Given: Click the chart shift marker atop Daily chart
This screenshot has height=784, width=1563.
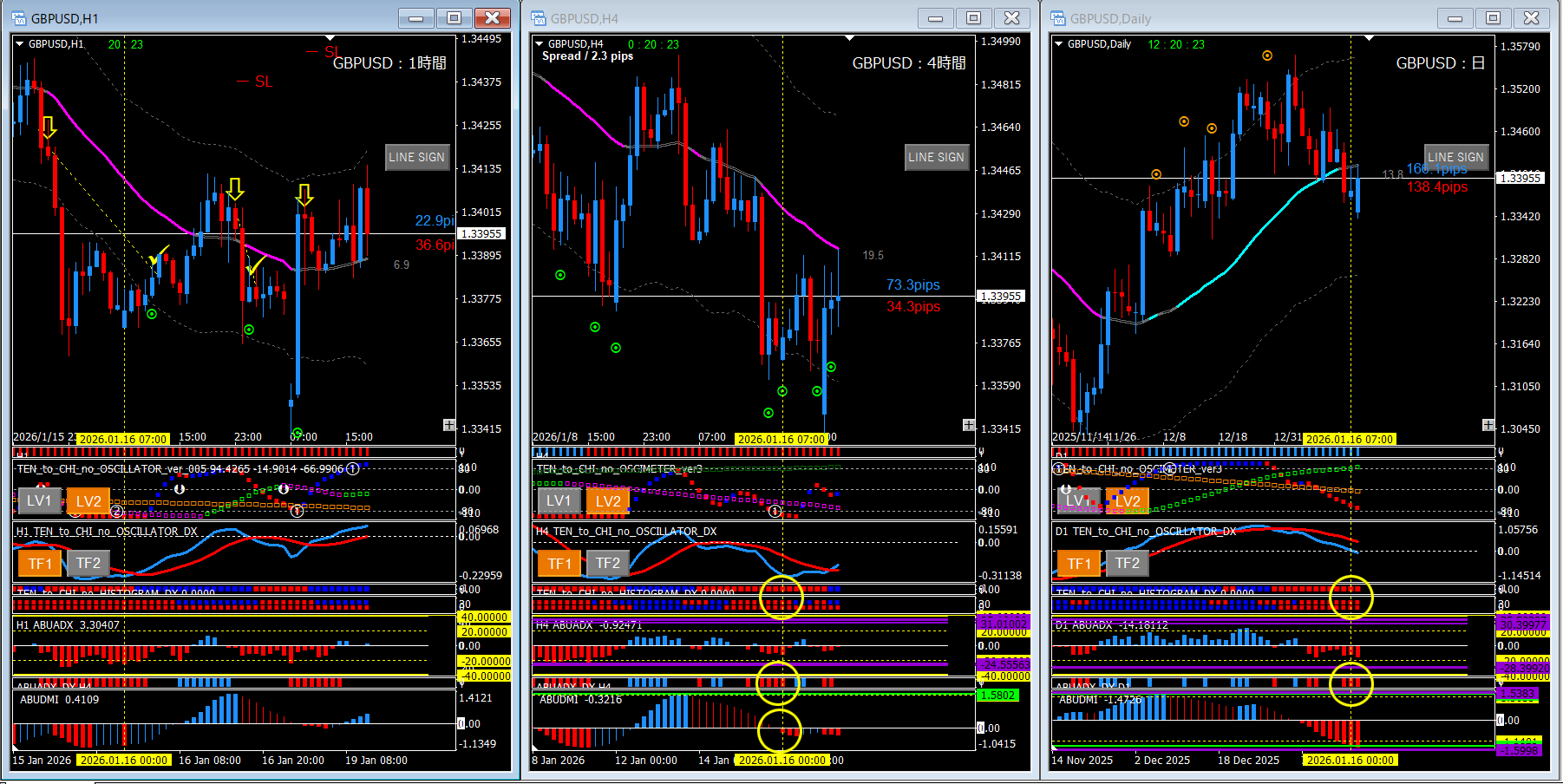Looking at the screenshot, I should click(x=1369, y=38).
